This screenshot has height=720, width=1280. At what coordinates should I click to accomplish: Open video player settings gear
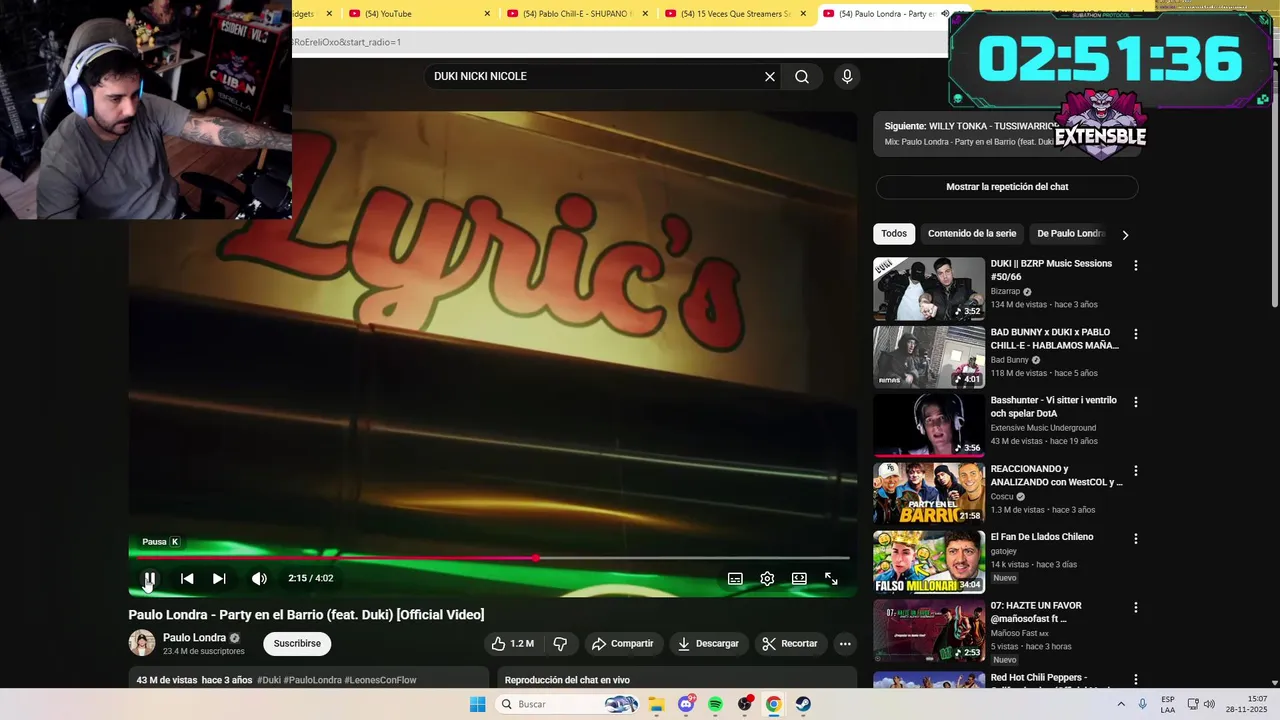pyautogui.click(x=767, y=578)
